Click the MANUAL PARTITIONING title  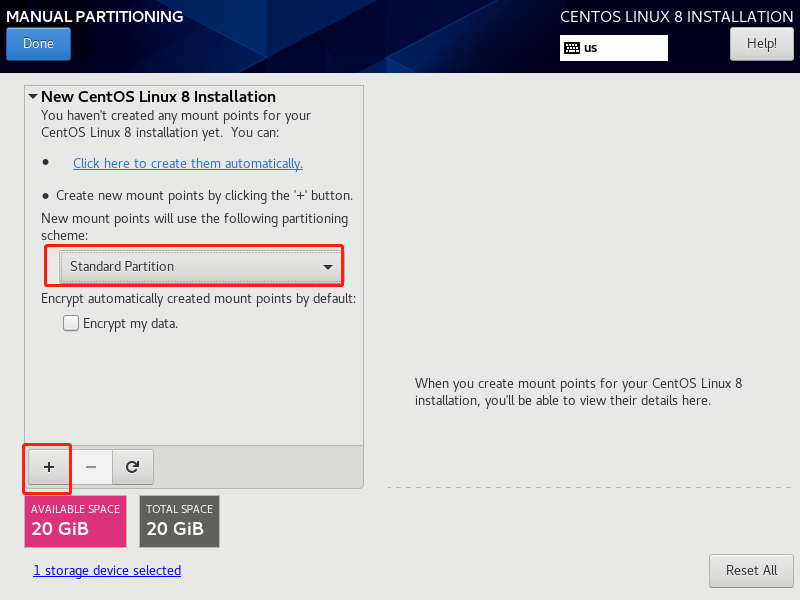point(95,16)
